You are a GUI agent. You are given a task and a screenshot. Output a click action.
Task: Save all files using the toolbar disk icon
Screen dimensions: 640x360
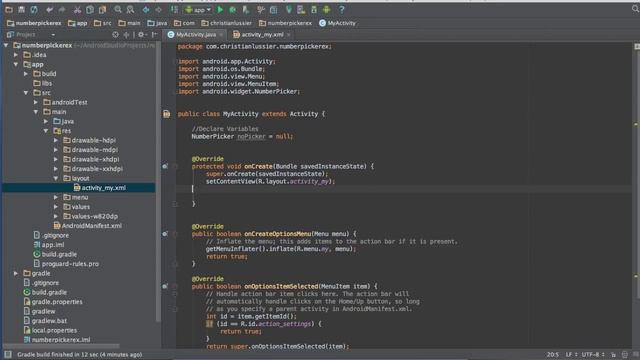21,9
